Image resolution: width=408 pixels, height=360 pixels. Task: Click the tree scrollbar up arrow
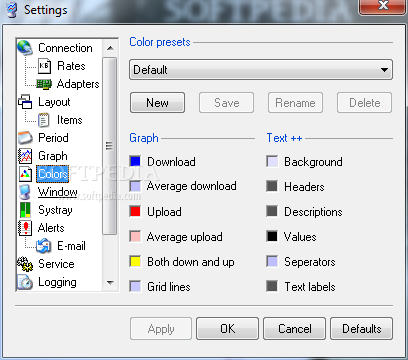(x=110, y=48)
